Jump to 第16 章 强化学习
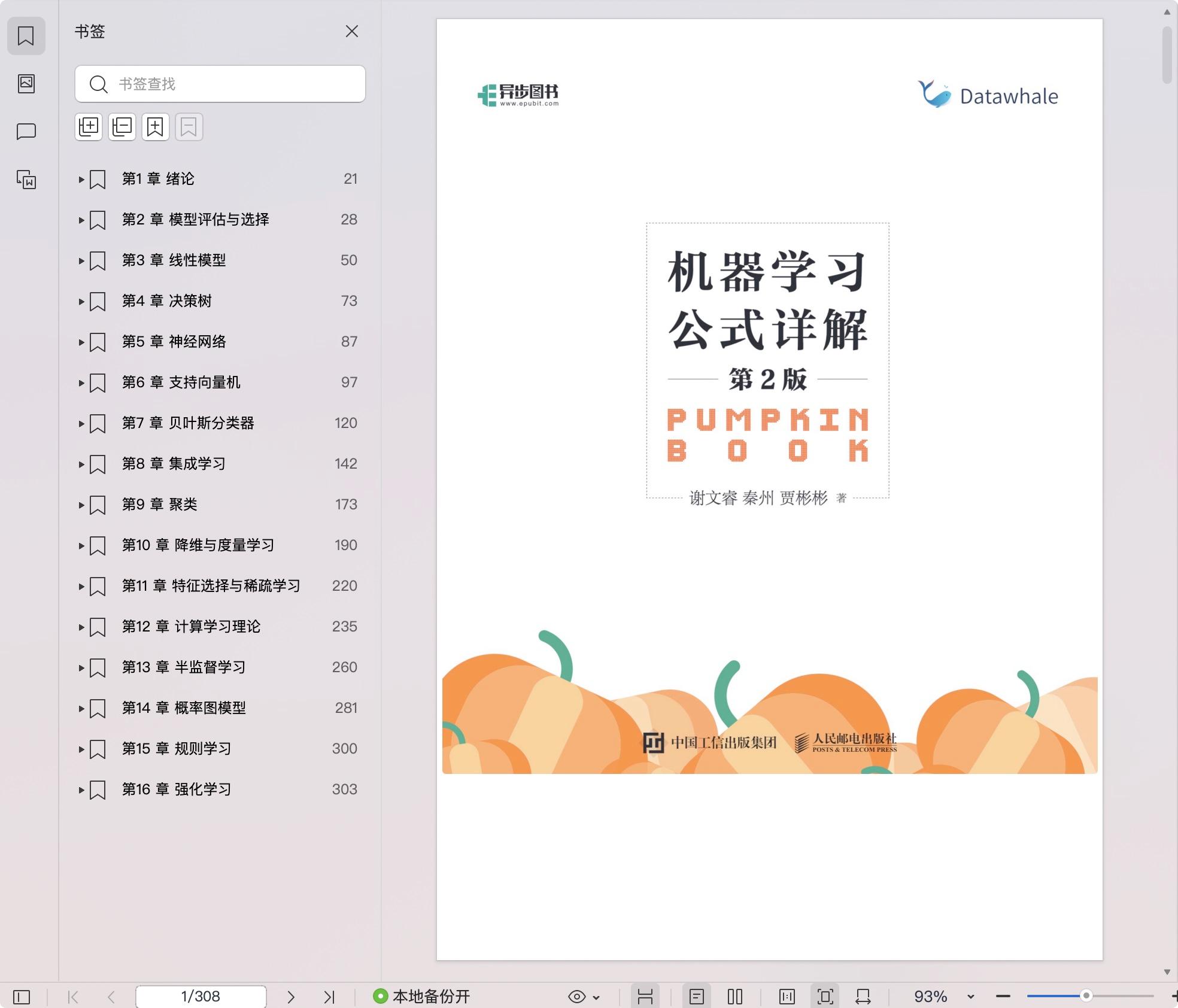Image resolution: width=1178 pixels, height=1008 pixels. pos(177,790)
